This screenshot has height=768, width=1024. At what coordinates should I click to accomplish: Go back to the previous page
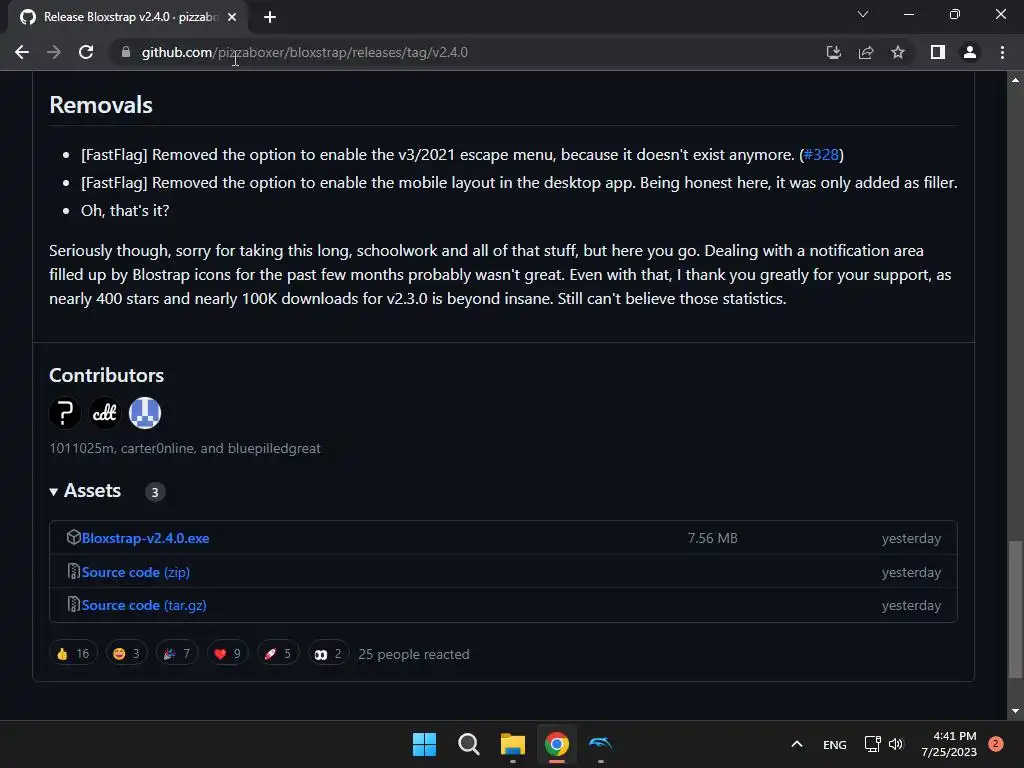point(22,52)
